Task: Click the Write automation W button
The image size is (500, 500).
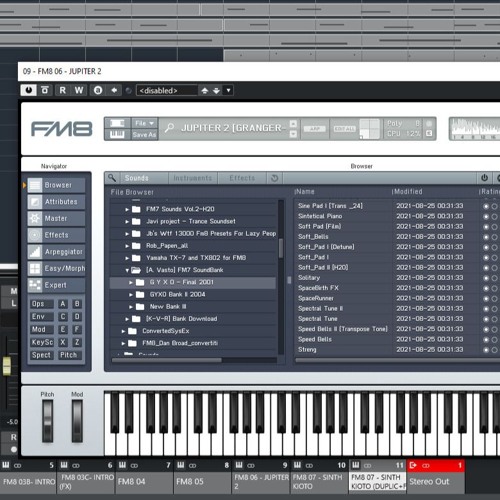Action: point(79,90)
